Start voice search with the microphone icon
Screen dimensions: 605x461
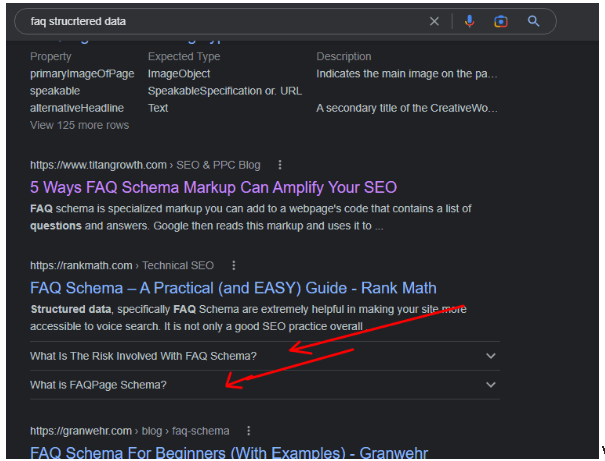pyautogui.click(x=469, y=21)
